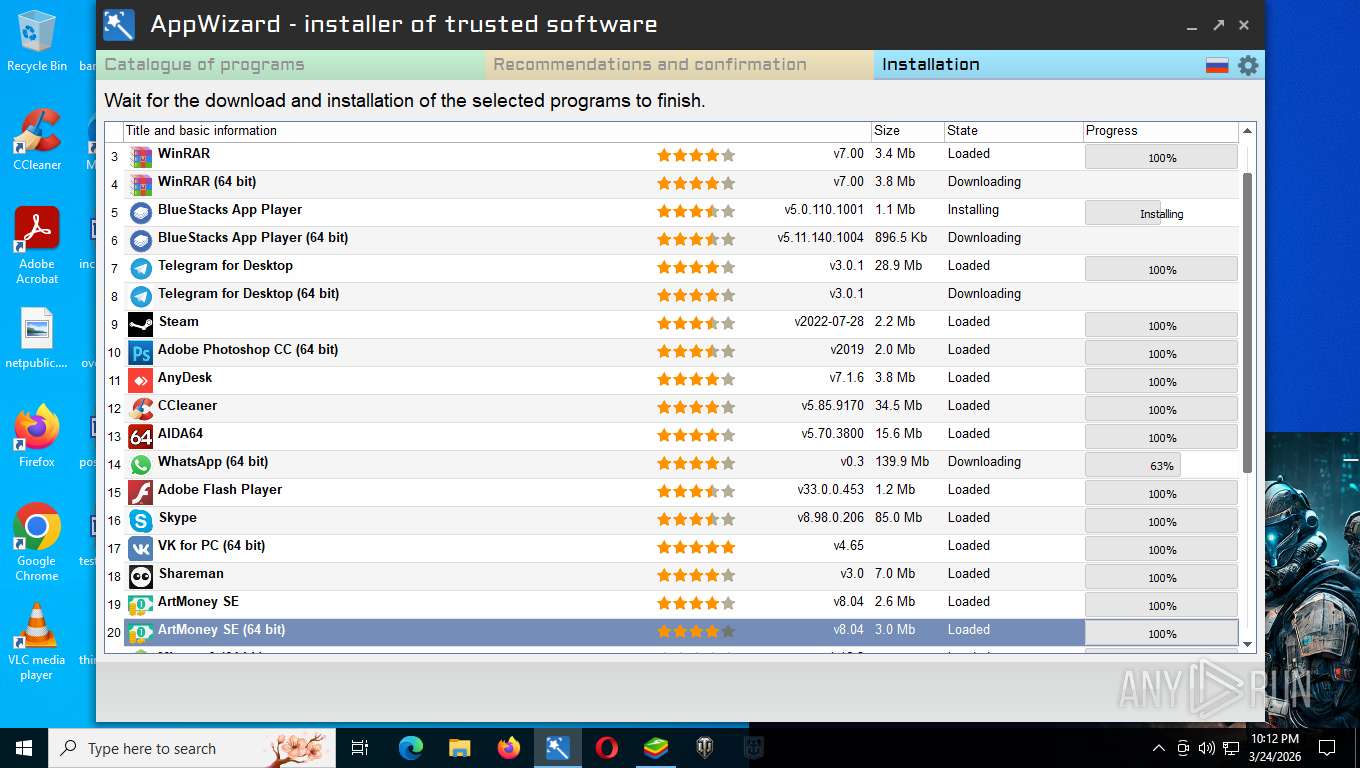Open settings via the gear icon

pos(1248,65)
